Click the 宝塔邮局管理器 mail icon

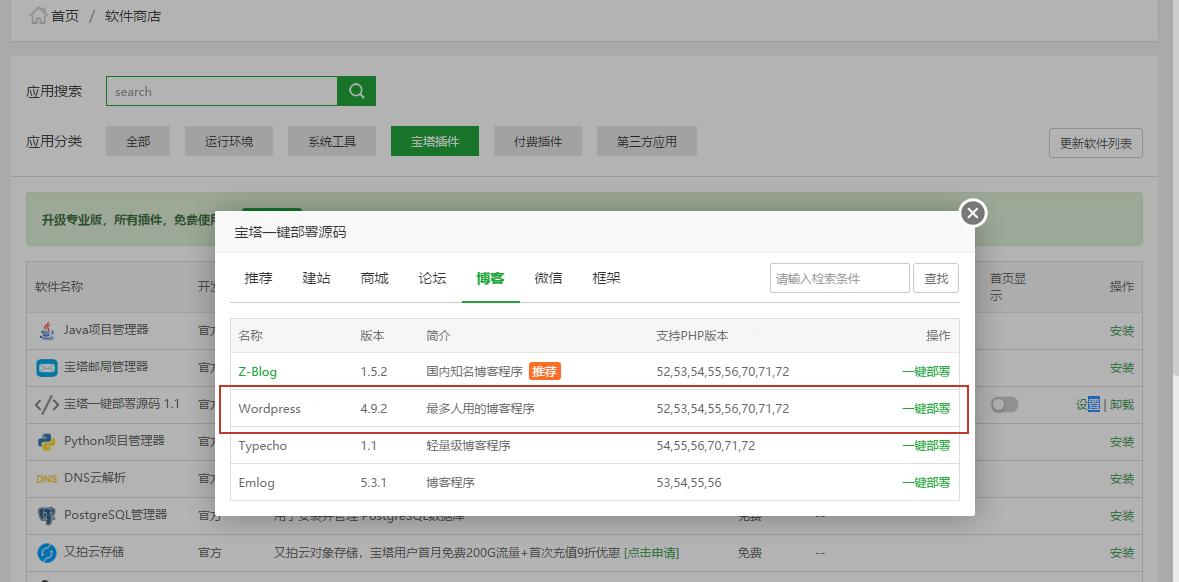point(47,367)
